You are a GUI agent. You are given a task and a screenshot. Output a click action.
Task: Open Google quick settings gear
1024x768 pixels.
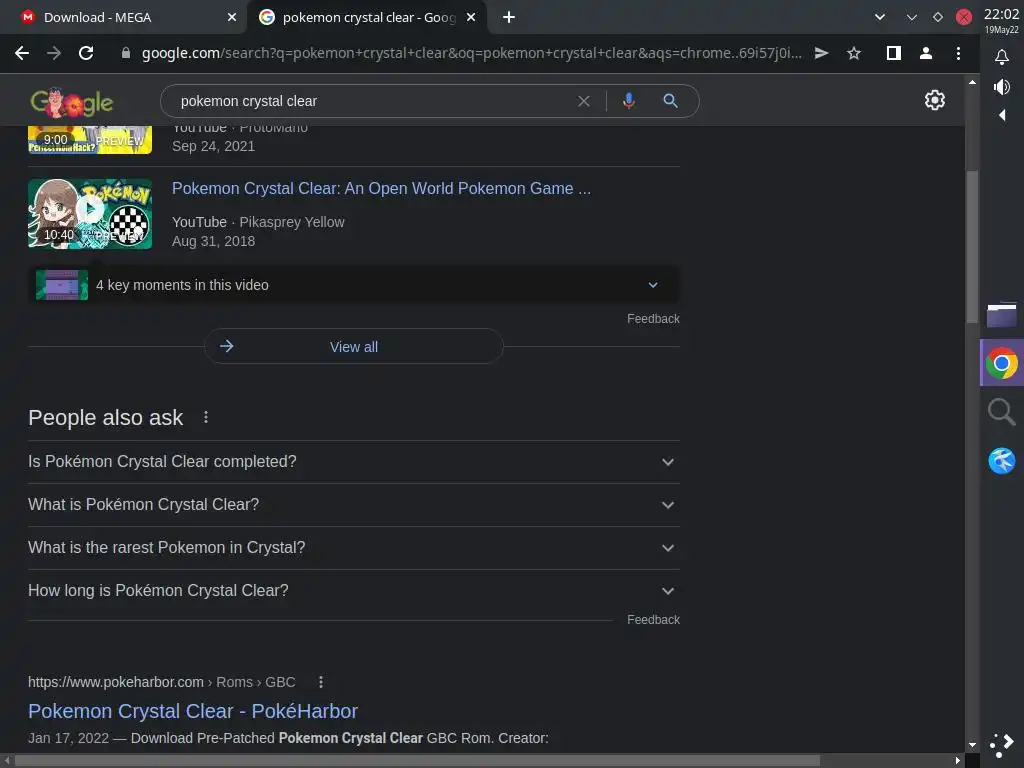pos(935,100)
